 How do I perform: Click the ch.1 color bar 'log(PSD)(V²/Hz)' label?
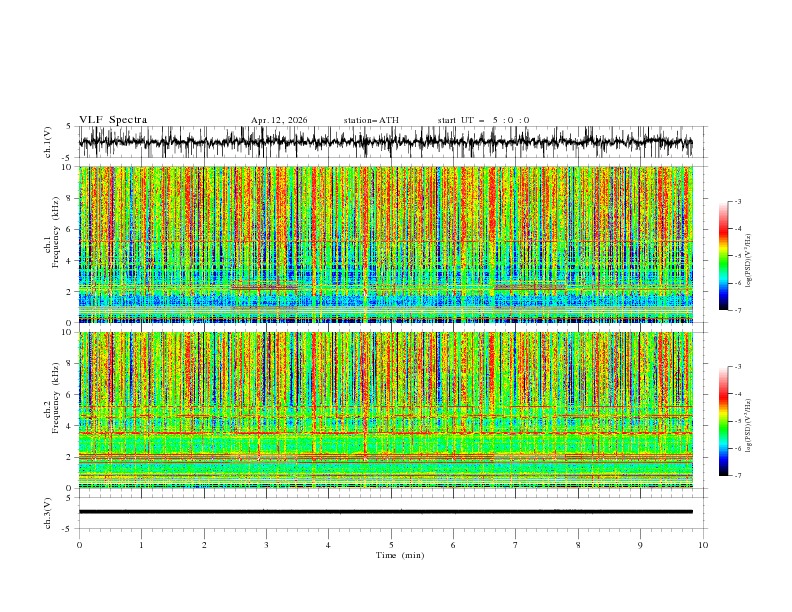tap(748, 261)
